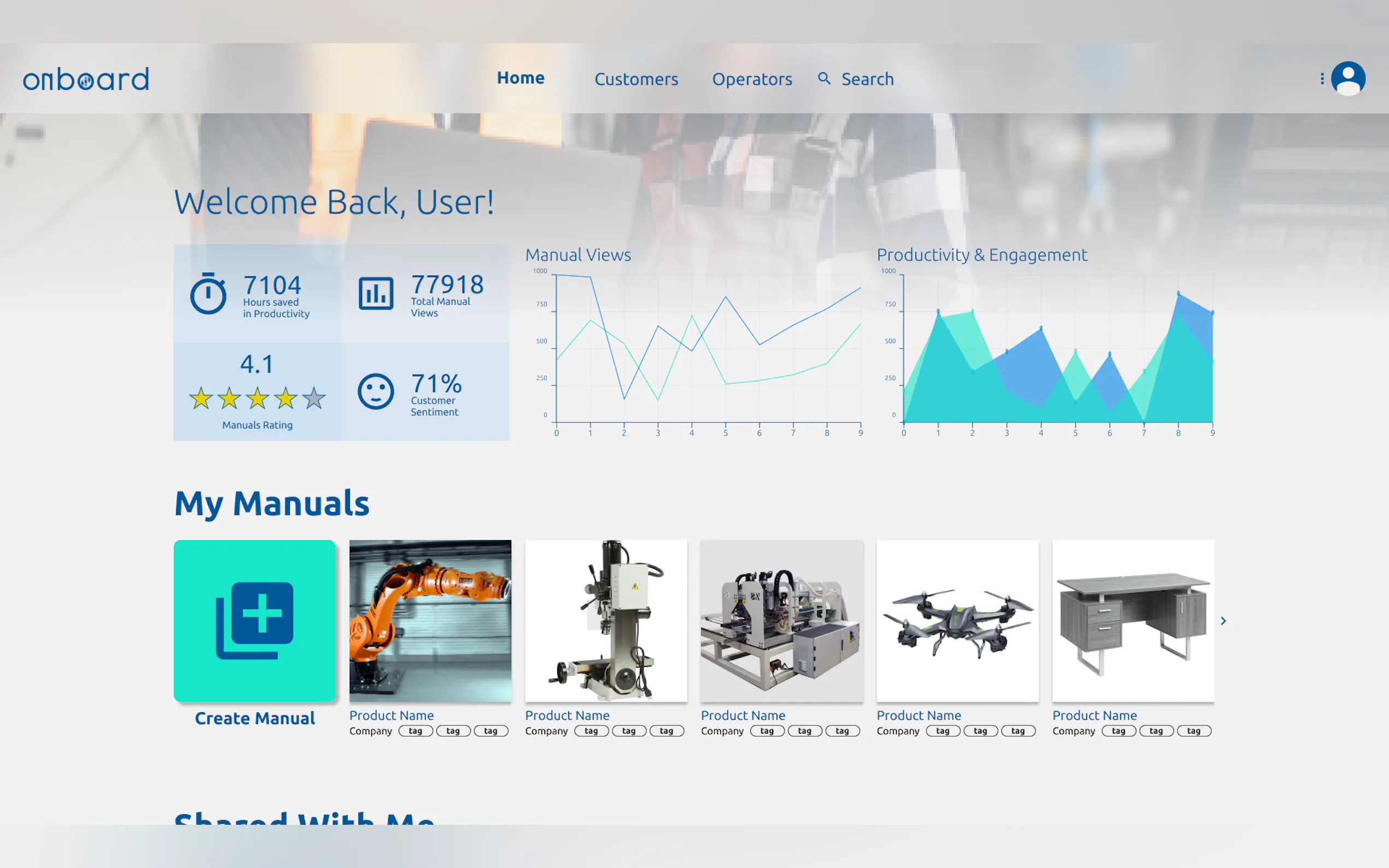Screen dimensions: 1389x868
Task: Click the 71% customer sentiment value
Action: (436, 384)
